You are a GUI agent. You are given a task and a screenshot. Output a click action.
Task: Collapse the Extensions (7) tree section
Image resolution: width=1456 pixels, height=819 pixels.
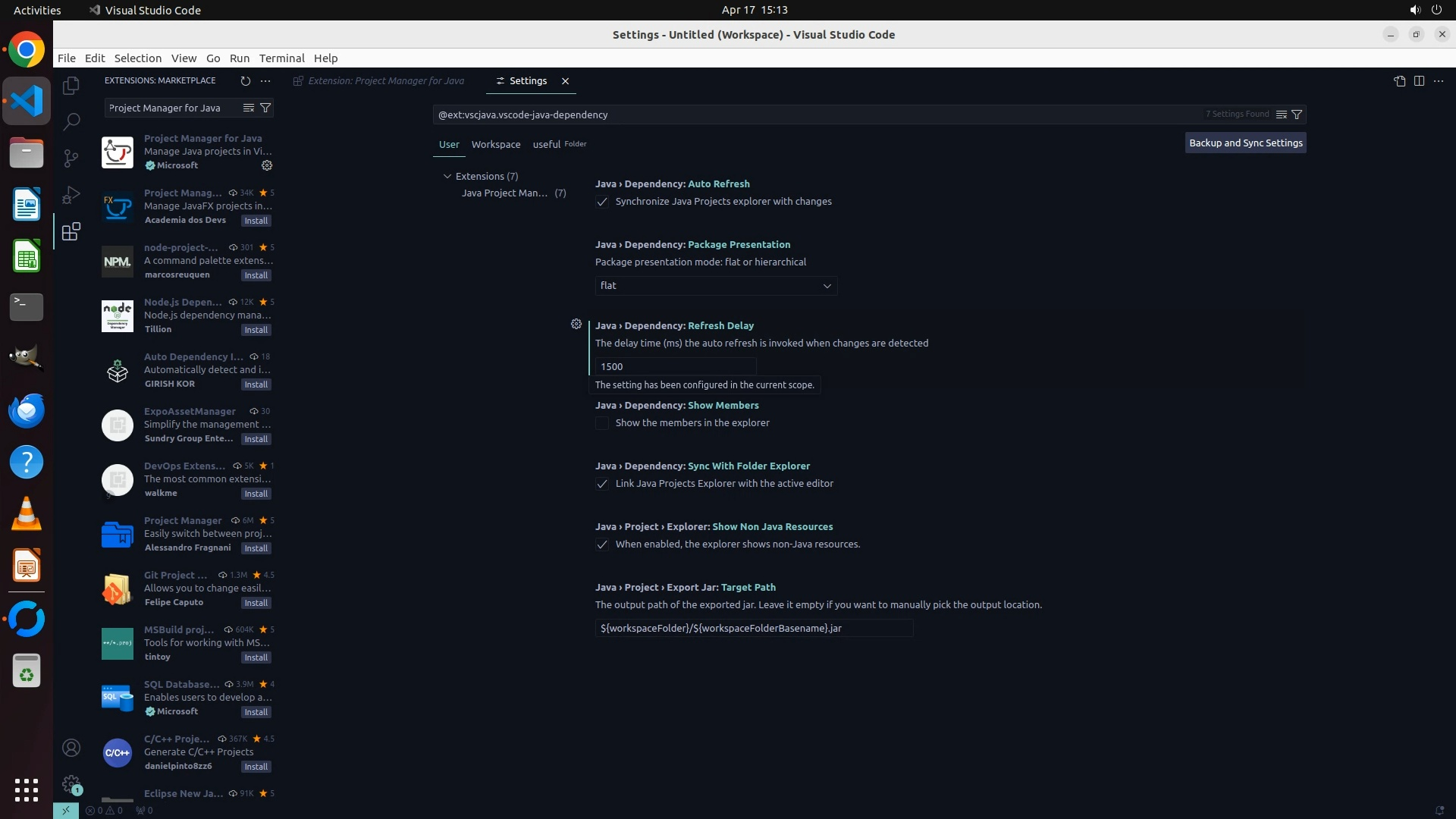click(x=447, y=176)
